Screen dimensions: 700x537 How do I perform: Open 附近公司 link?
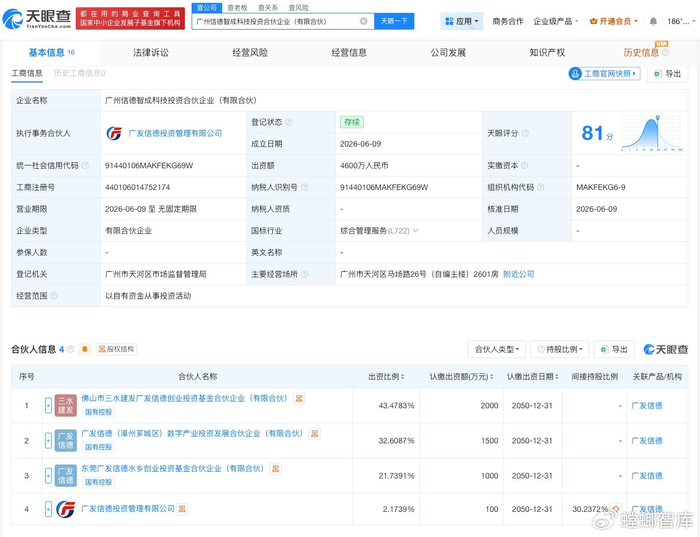518,274
